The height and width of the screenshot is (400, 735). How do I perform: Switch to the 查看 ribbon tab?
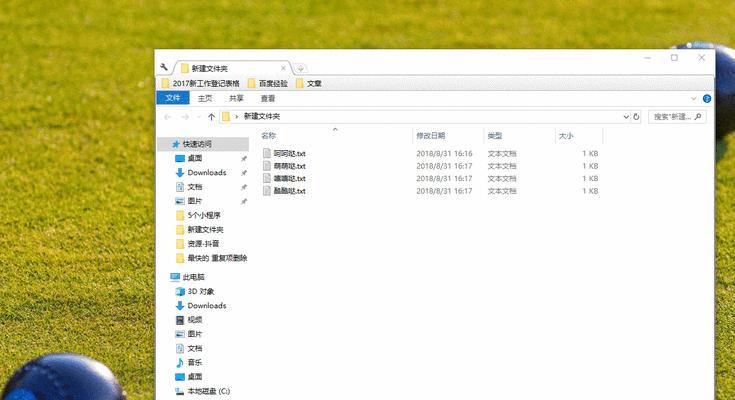[268, 98]
